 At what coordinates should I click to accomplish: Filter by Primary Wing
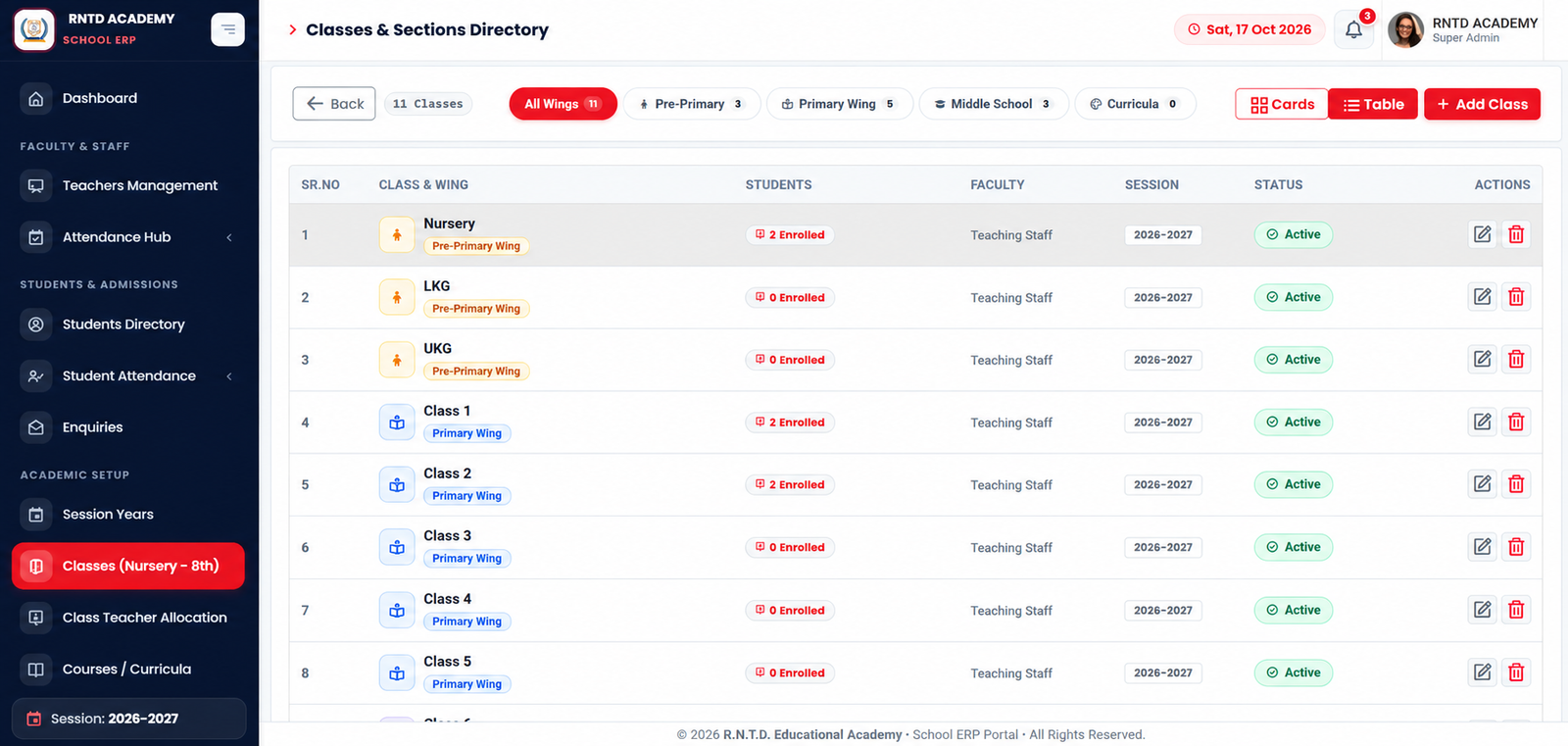pyautogui.click(x=840, y=104)
